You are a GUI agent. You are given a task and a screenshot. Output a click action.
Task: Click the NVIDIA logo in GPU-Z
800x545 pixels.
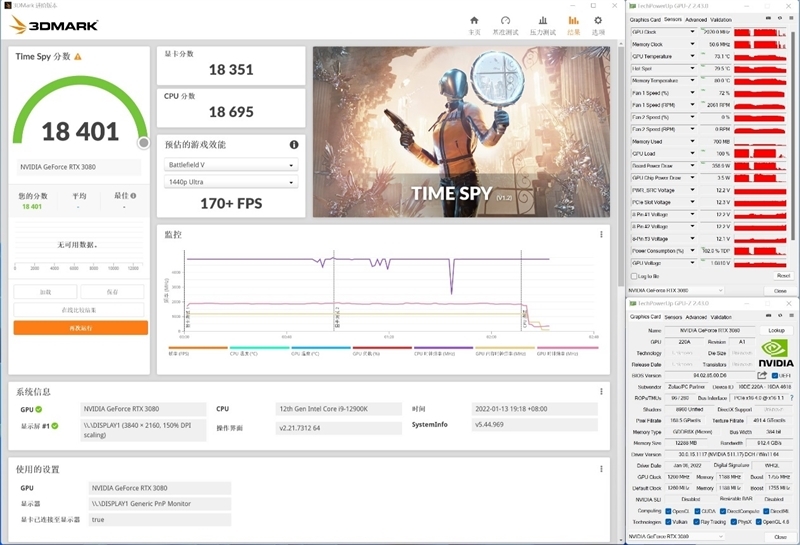coord(776,353)
